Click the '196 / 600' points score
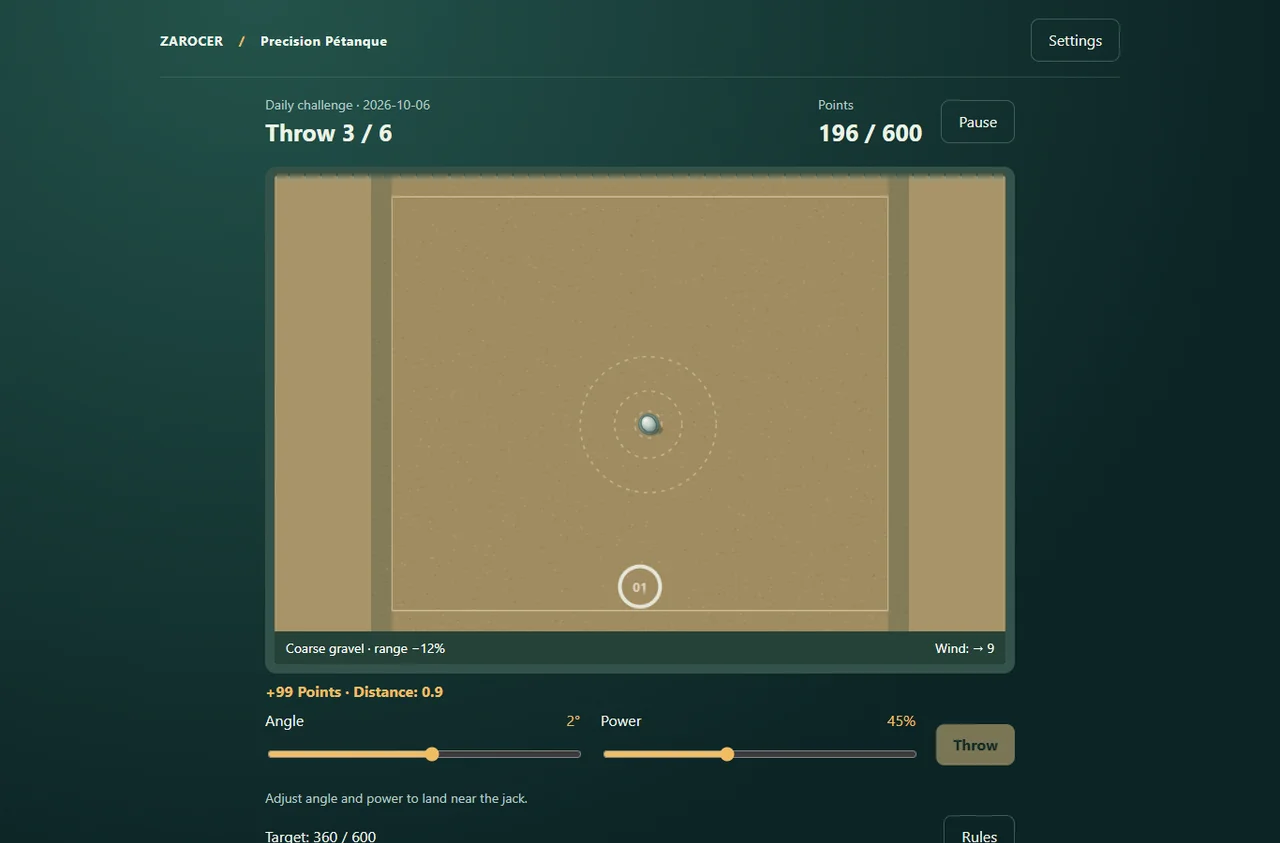 pos(870,133)
